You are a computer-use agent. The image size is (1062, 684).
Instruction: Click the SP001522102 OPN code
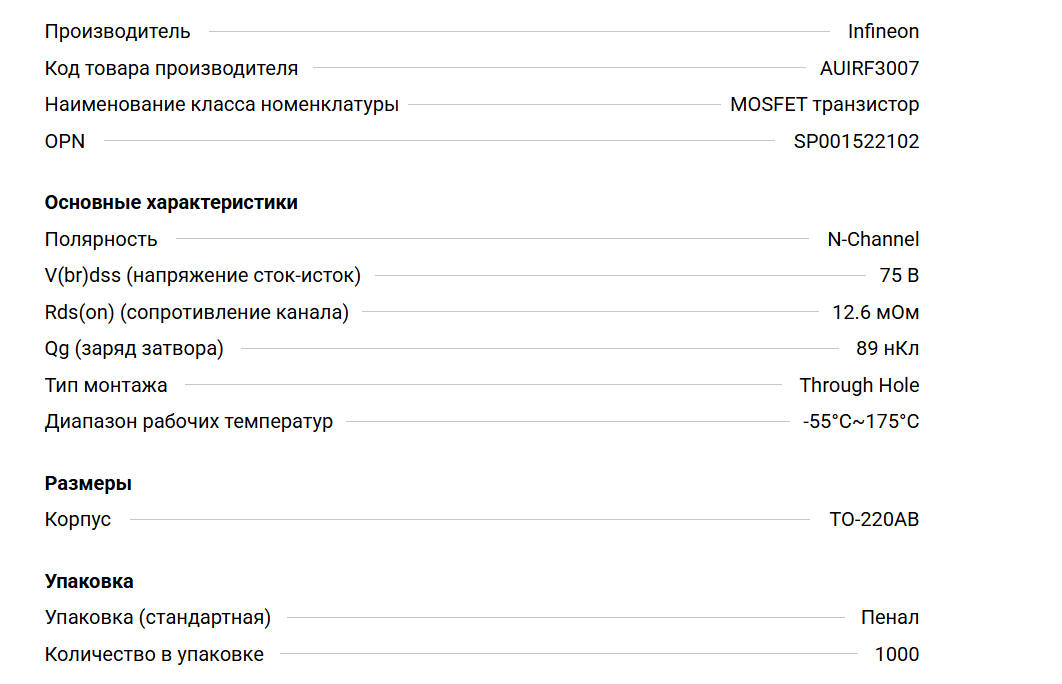856,141
